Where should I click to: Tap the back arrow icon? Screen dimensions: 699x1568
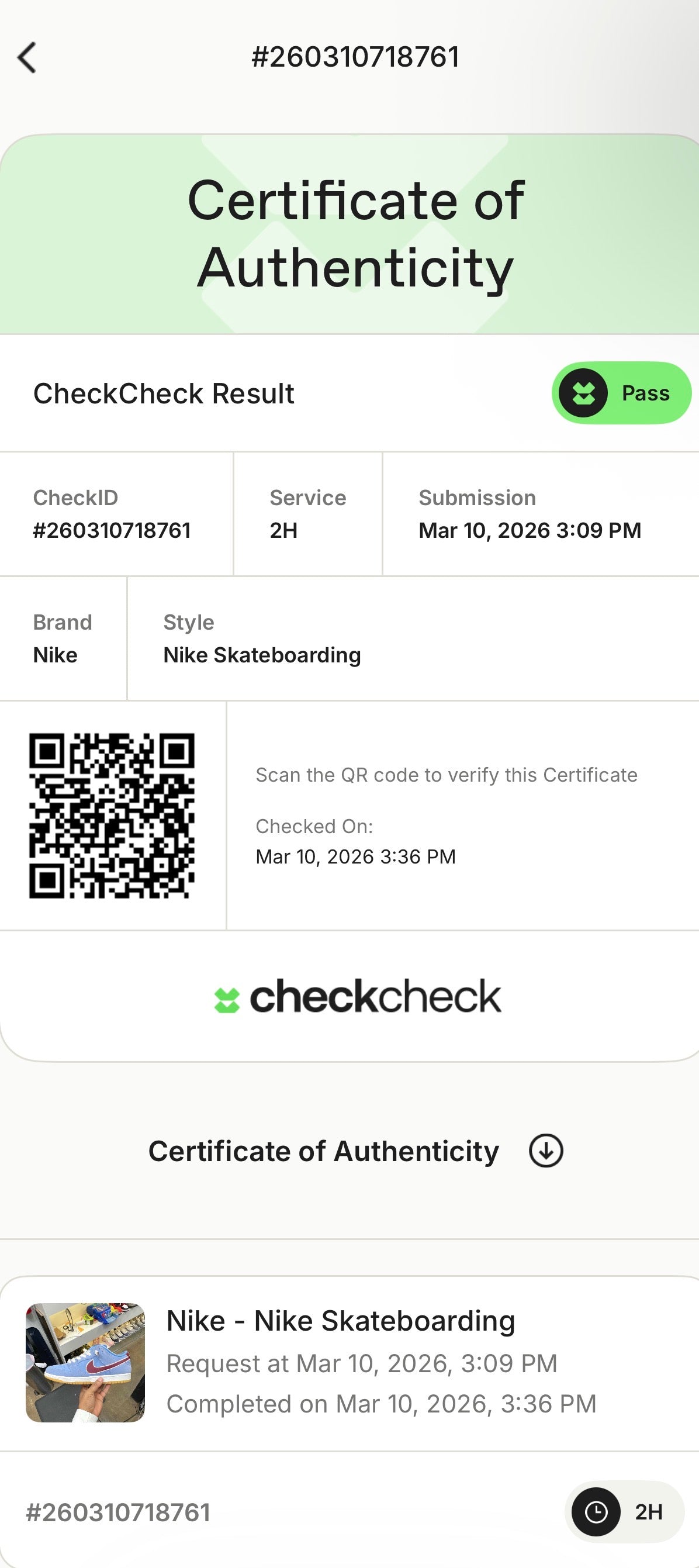[27, 58]
